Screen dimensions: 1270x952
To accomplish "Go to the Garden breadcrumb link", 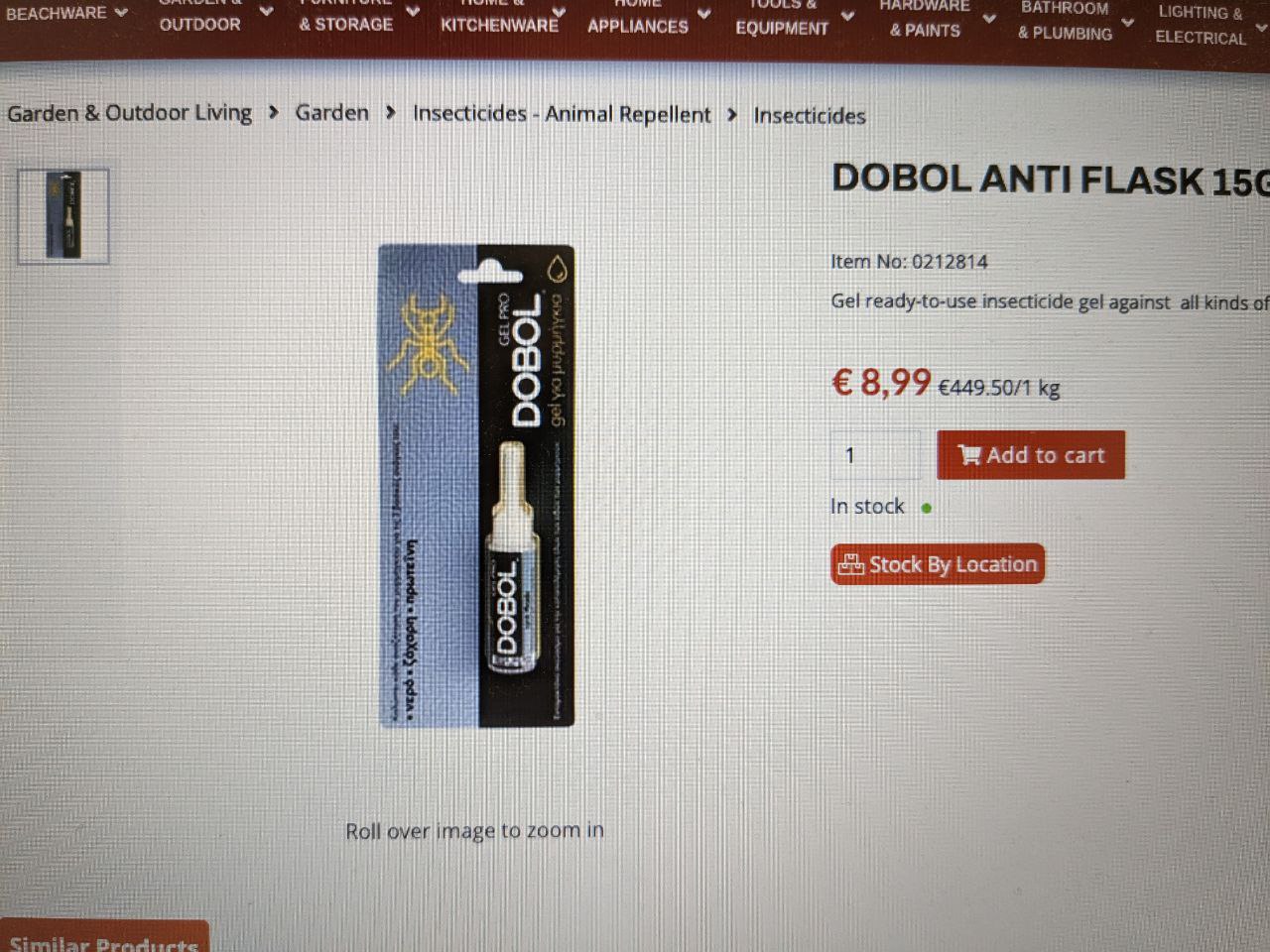I will pos(331,113).
